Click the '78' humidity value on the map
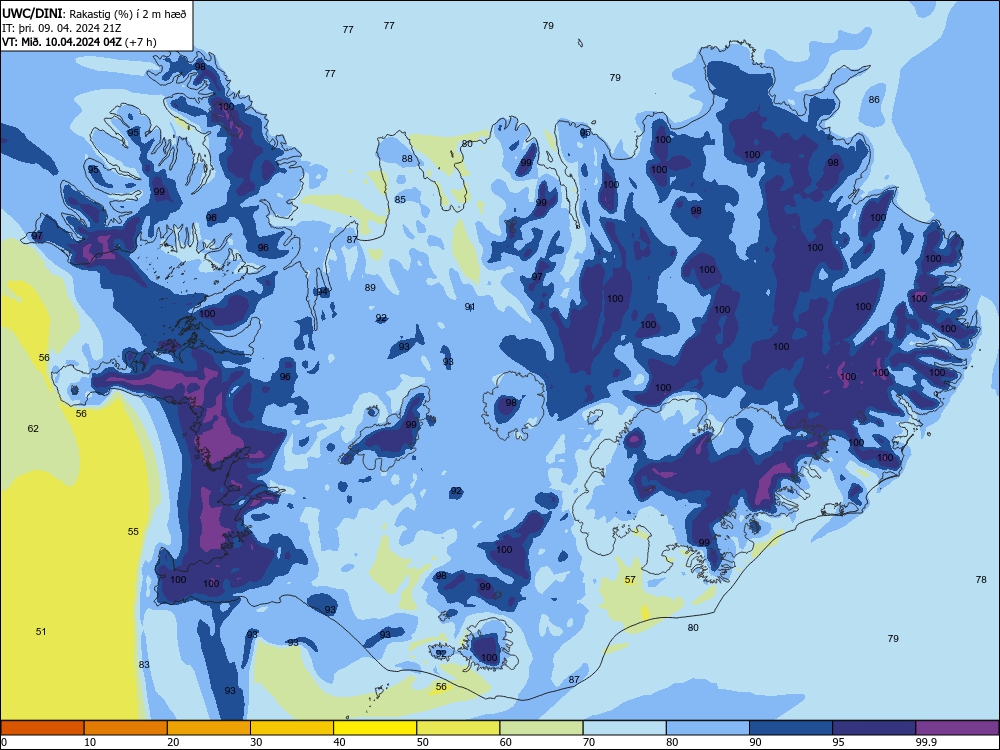 [982, 580]
